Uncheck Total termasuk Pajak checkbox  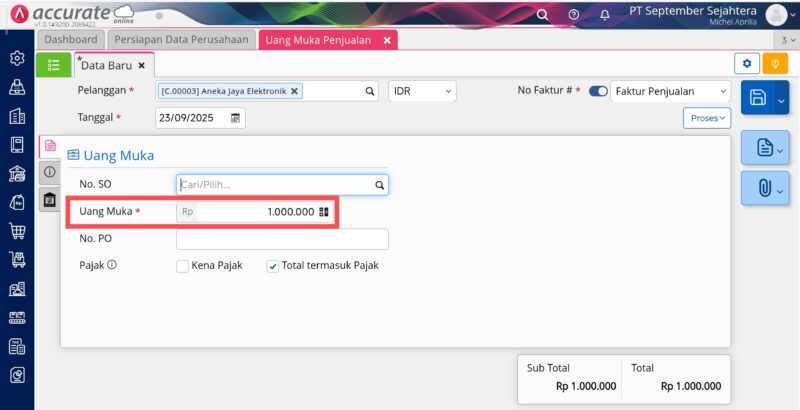pos(273,266)
